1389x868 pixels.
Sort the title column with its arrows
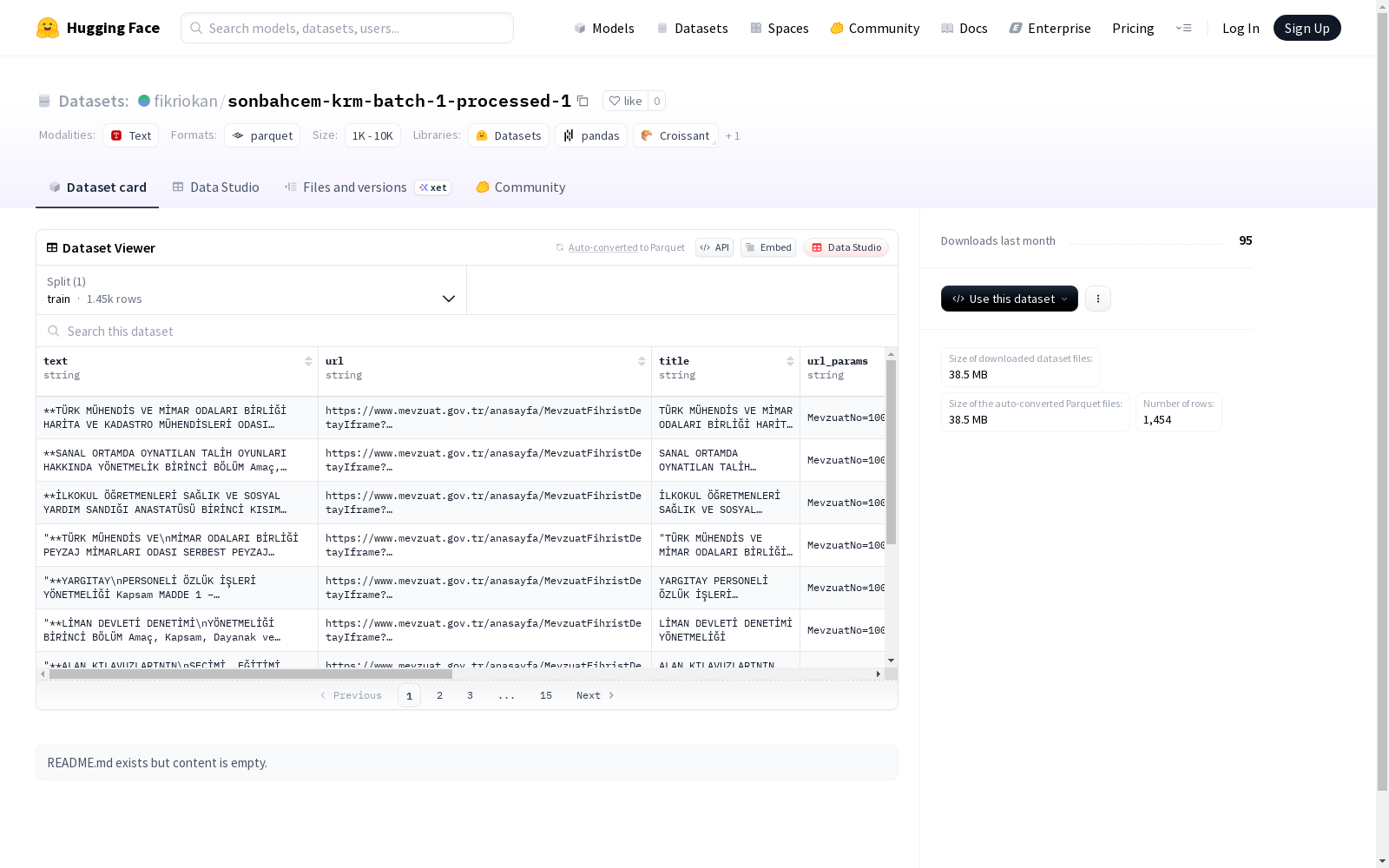[x=790, y=361]
